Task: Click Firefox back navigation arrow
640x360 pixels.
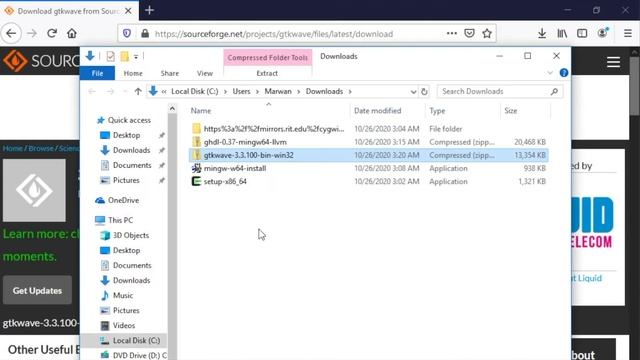Action: click(11, 33)
